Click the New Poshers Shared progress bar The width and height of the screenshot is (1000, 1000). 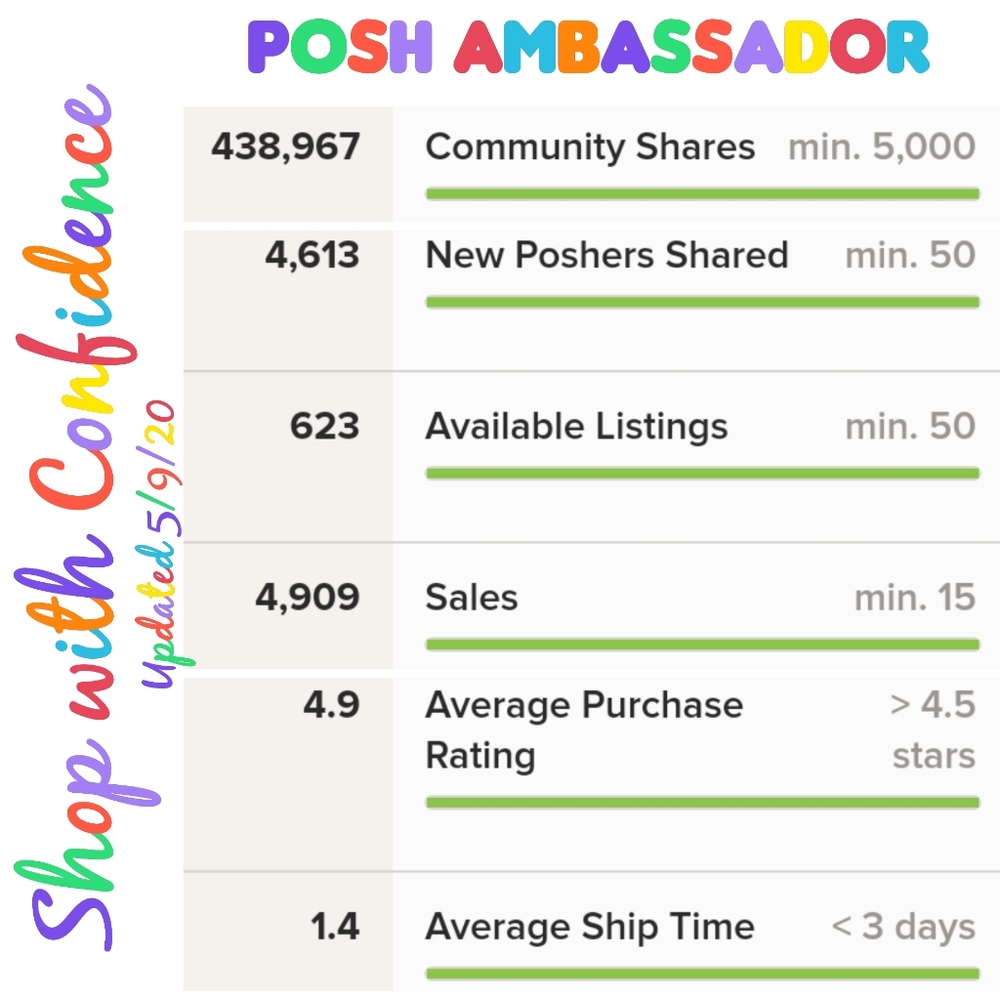click(702, 302)
